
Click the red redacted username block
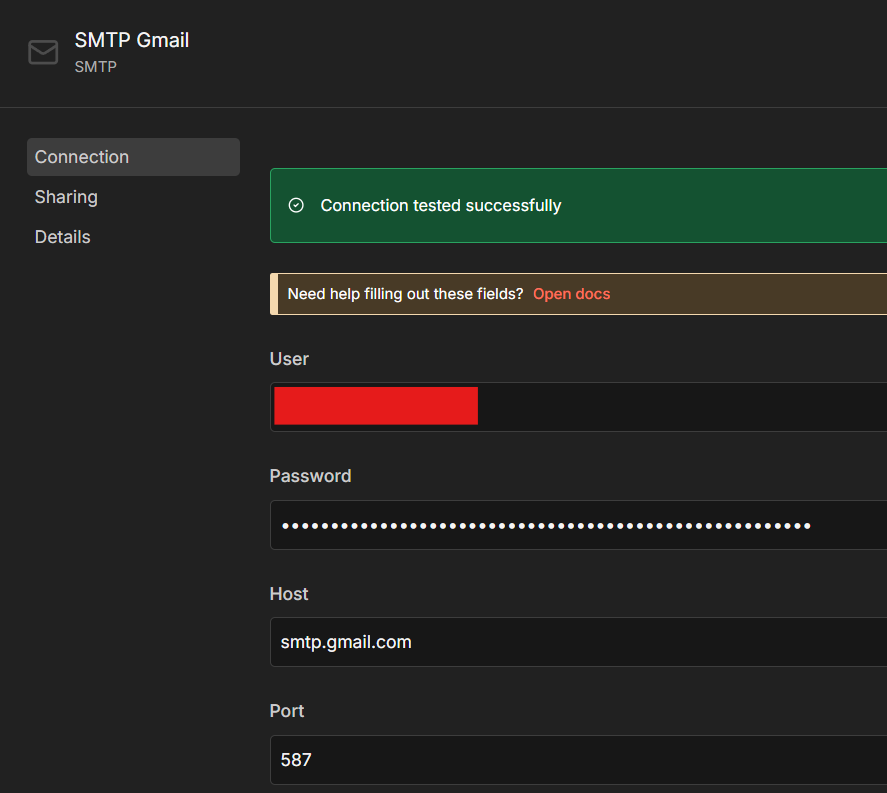tap(376, 406)
